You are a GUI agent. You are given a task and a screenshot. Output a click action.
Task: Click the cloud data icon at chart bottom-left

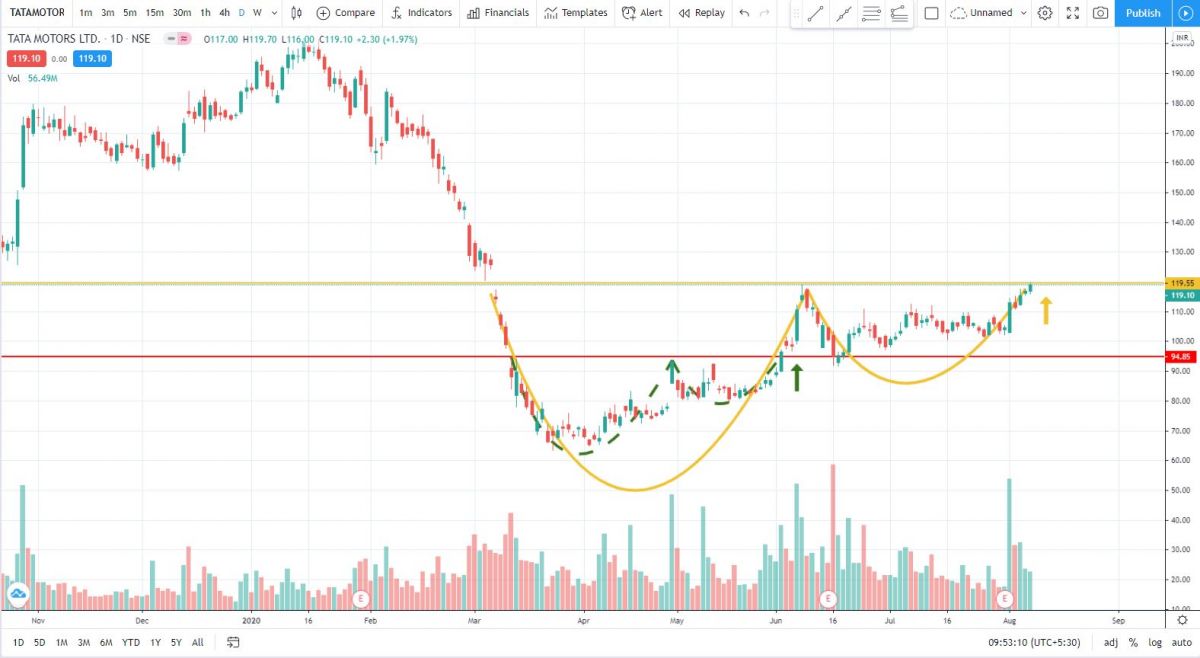click(x=18, y=594)
